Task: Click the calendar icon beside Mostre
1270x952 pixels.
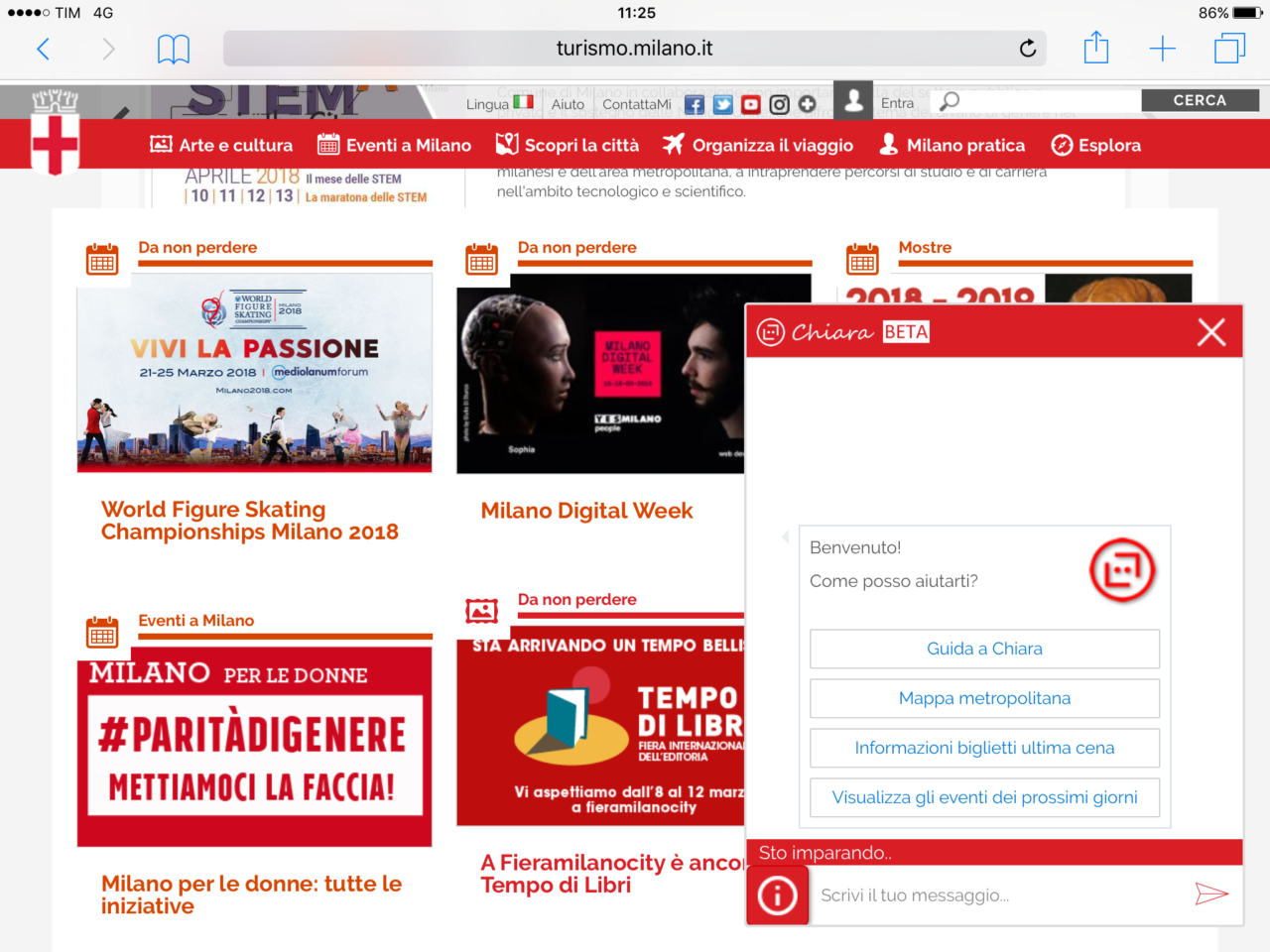Action: [x=862, y=259]
